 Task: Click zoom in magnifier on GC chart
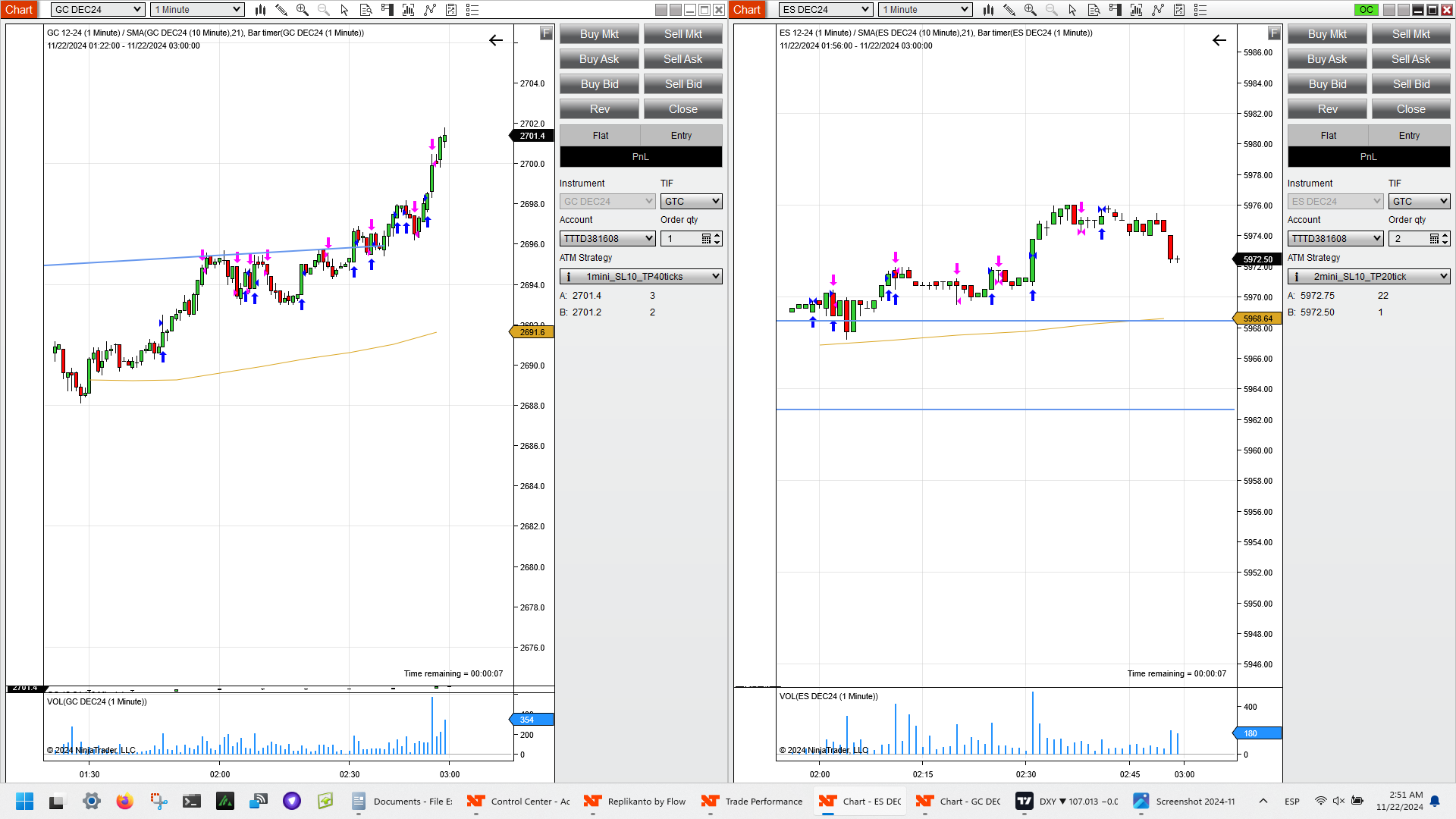tap(303, 10)
